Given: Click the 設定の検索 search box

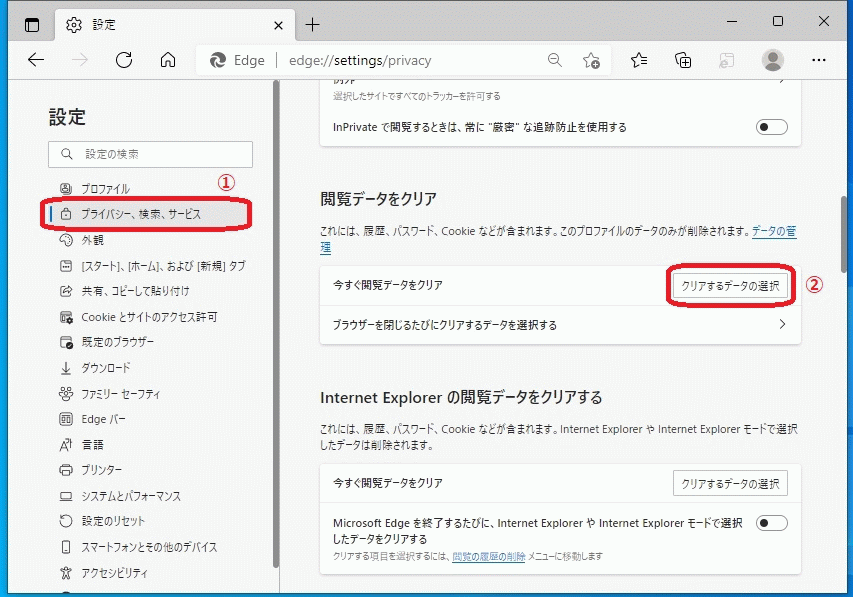Looking at the screenshot, I should (150, 155).
